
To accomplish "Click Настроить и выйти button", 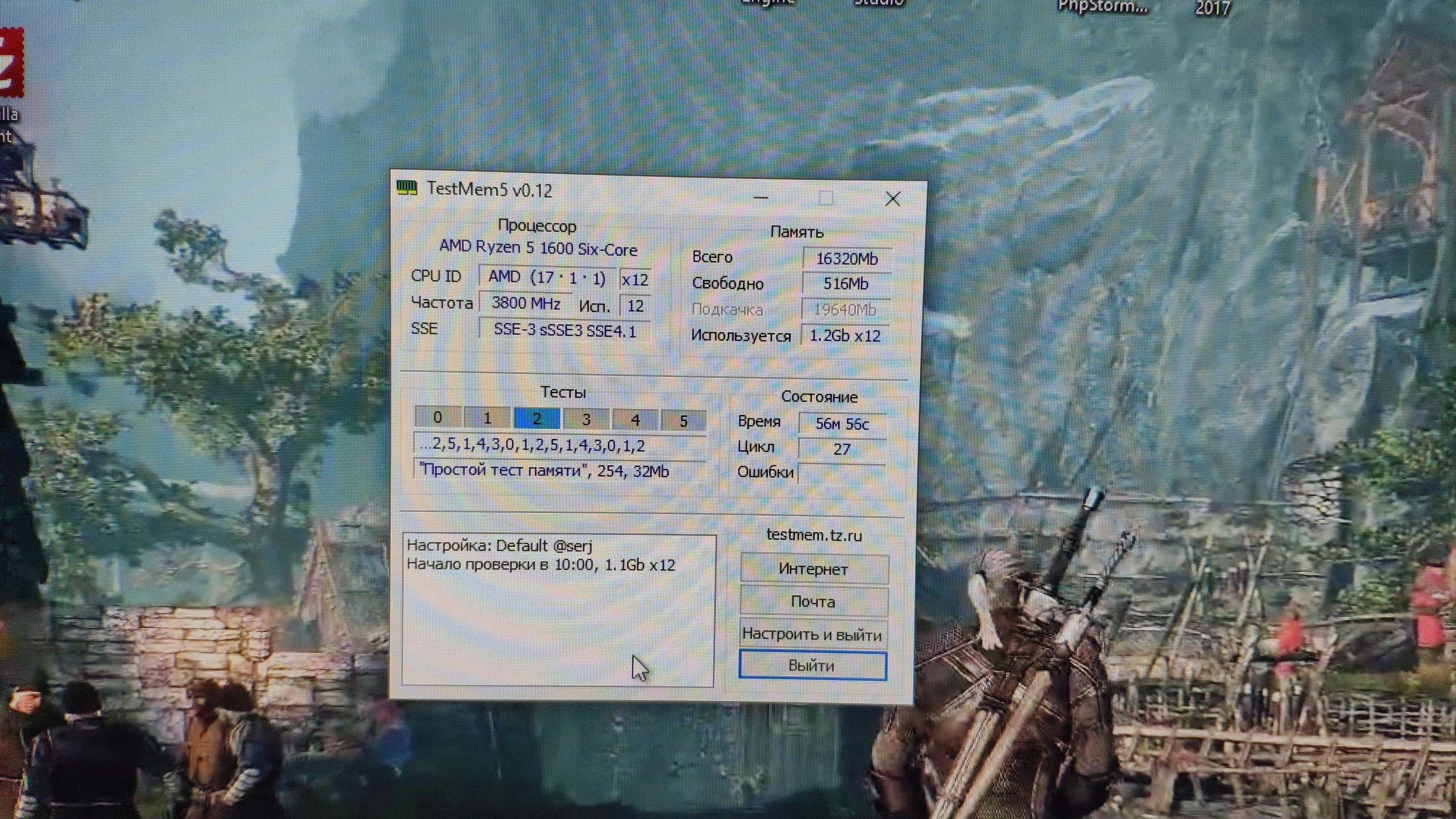I will point(812,635).
